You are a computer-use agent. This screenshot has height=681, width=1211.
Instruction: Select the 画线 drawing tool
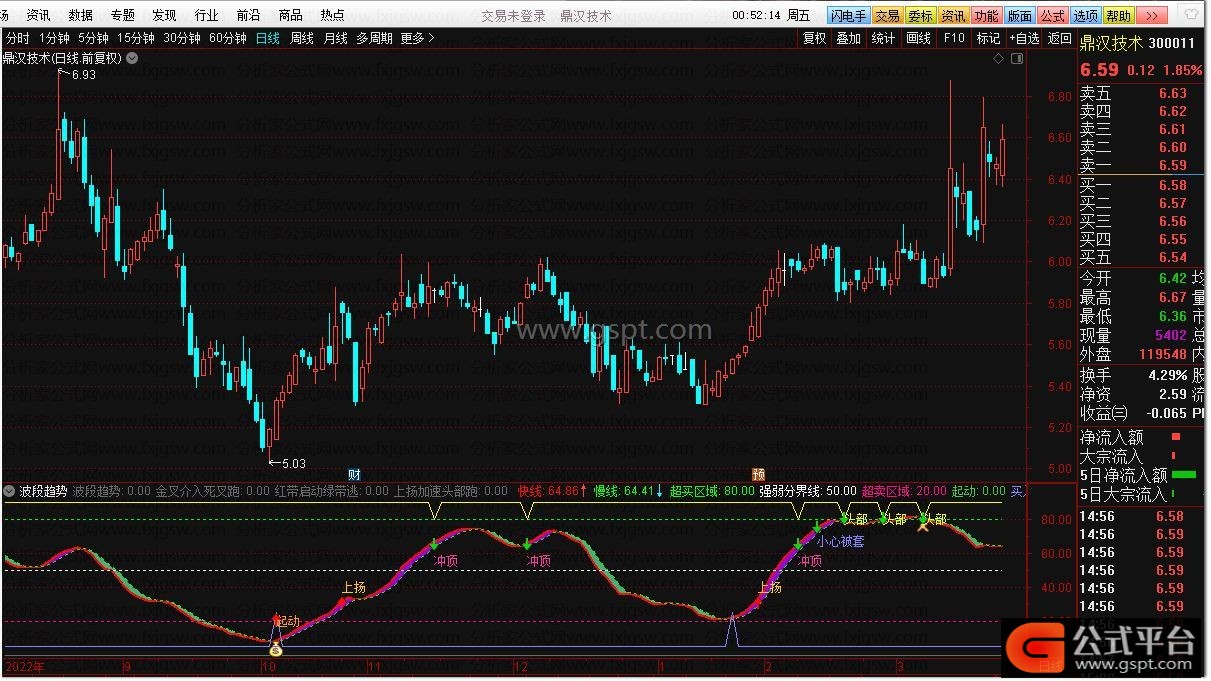(918, 38)
